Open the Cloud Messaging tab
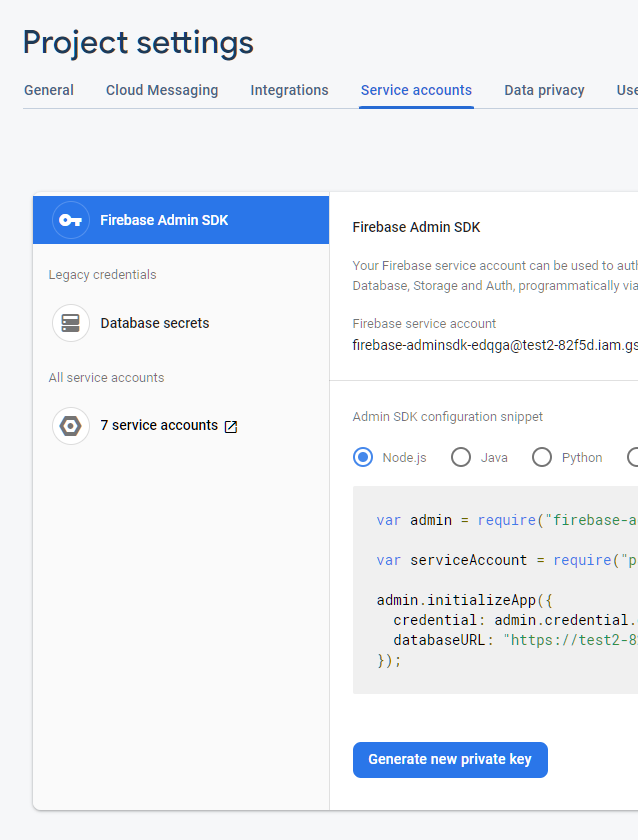Viewport: 638px width, 840px height. (x=162, y=90)
